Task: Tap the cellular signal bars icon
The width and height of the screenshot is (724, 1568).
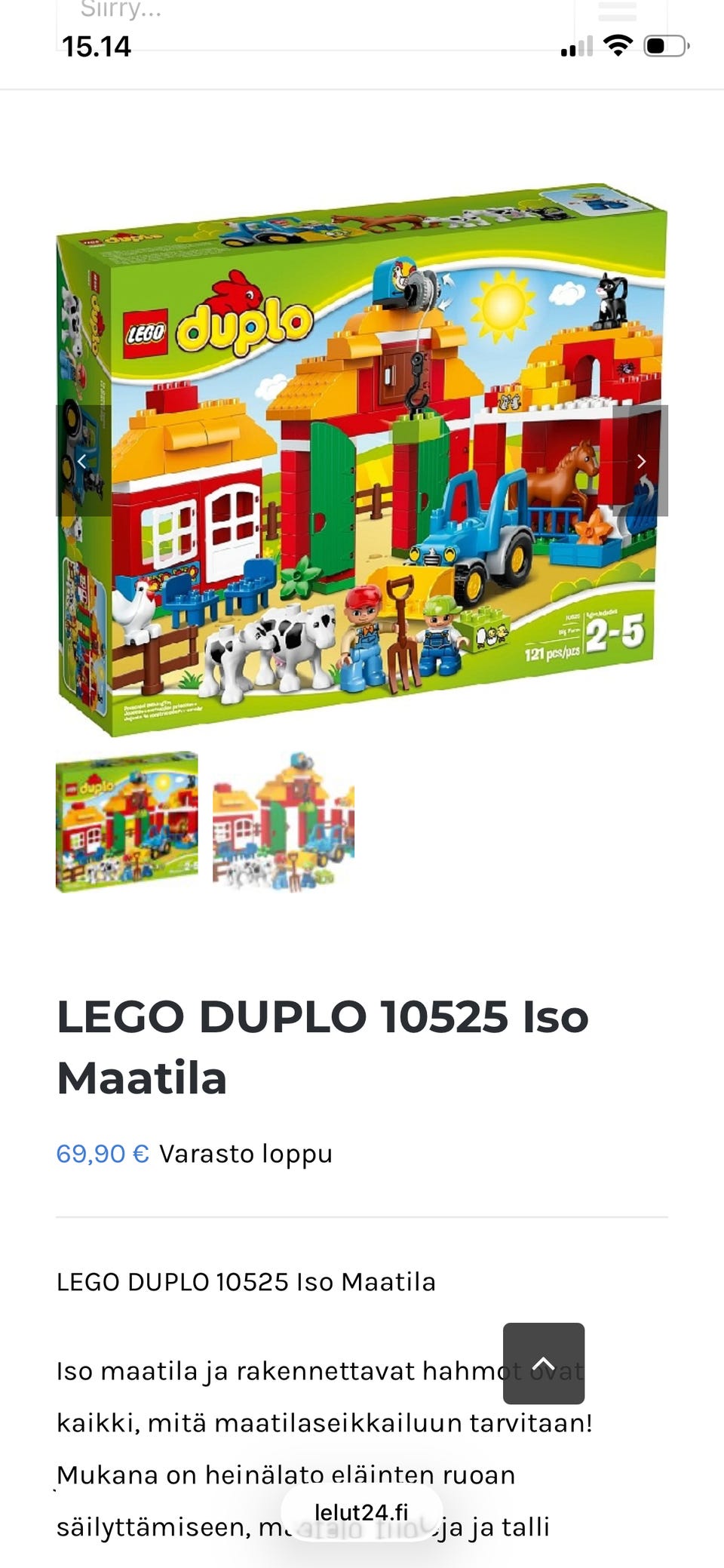Action: 576,47
